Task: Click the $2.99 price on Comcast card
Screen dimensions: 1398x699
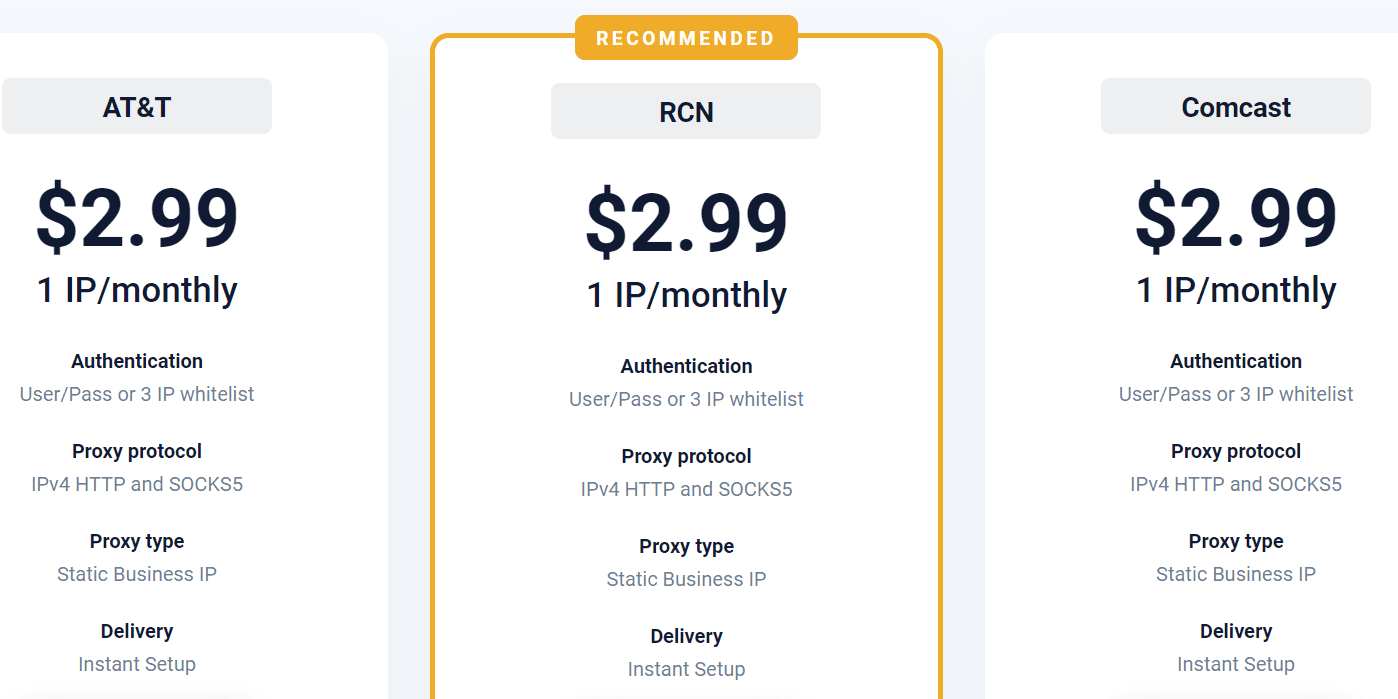Action: point(1236,217)
